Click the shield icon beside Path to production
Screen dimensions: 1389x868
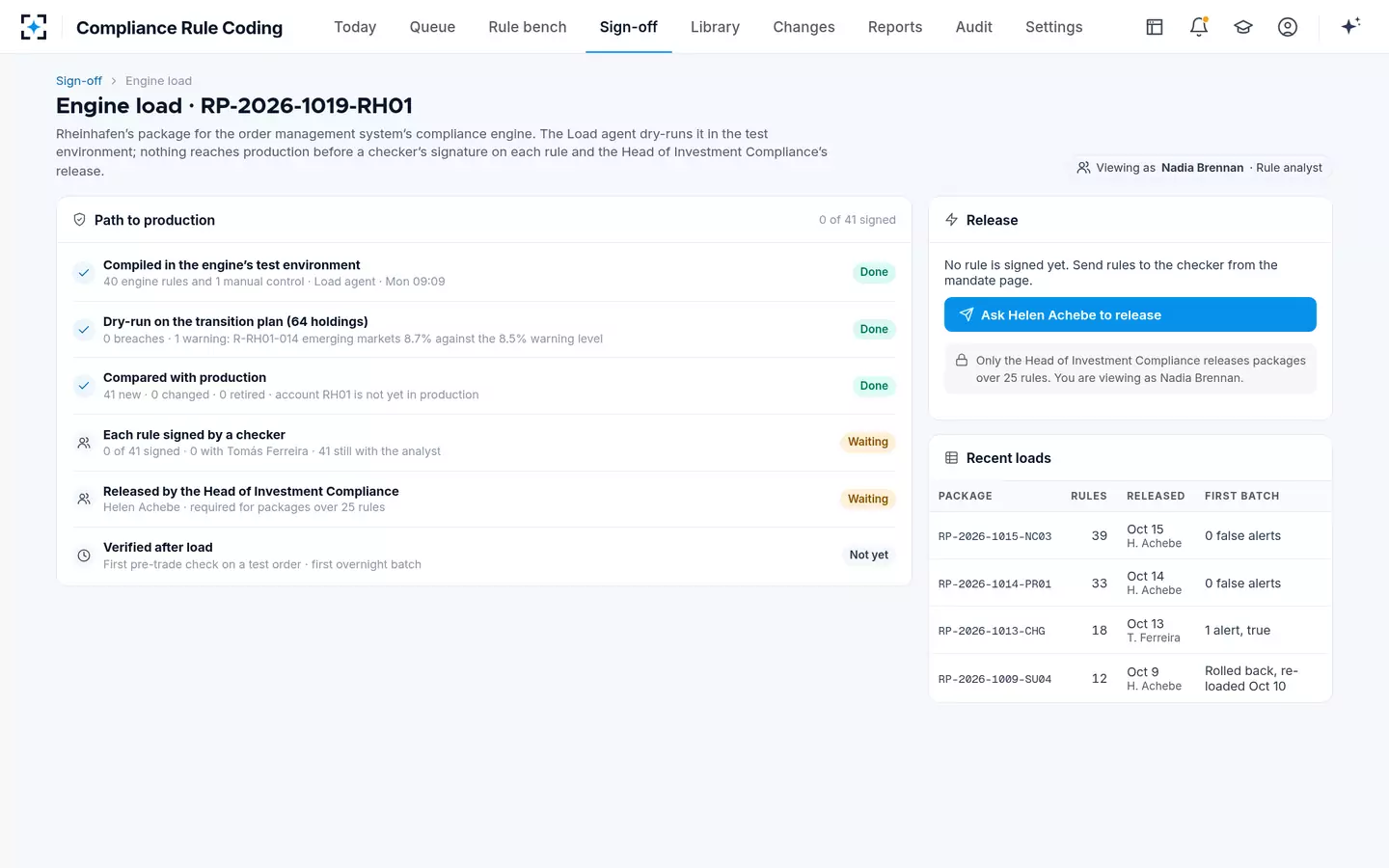(x=80, y=220)
